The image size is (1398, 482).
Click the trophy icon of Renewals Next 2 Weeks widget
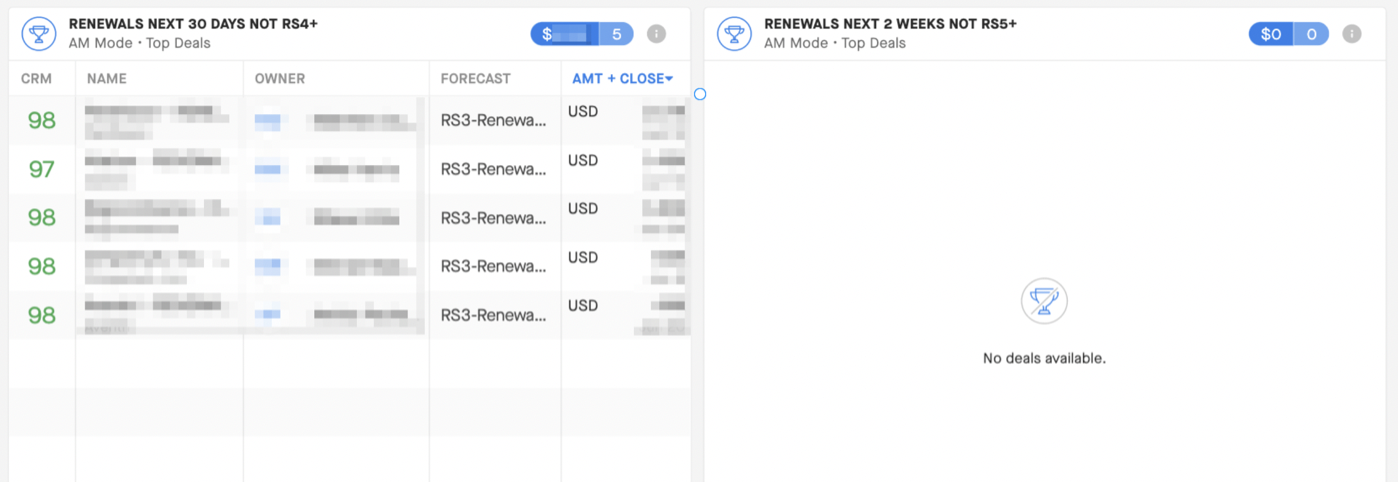(734, 35)
